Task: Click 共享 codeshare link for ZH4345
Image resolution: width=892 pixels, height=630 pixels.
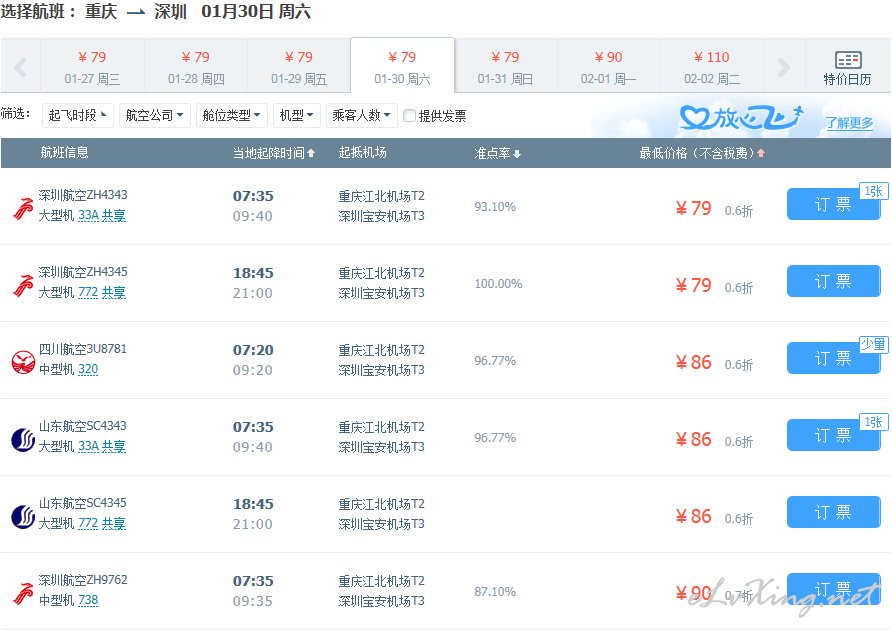Action: 114,293
